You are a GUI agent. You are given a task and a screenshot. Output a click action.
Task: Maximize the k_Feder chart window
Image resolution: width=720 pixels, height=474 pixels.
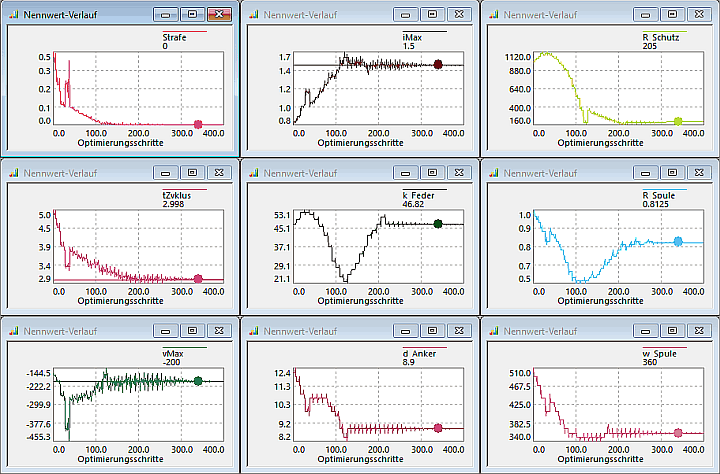pos(433,172)
